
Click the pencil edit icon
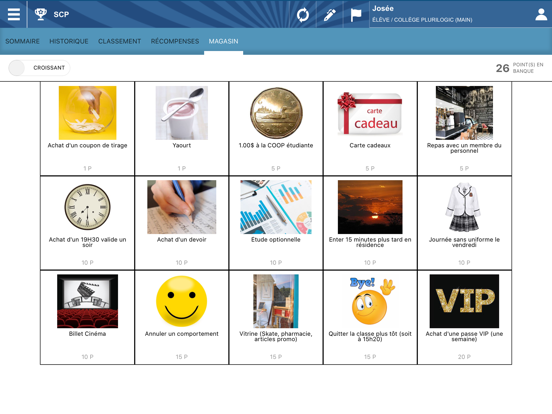coord(330,15)
